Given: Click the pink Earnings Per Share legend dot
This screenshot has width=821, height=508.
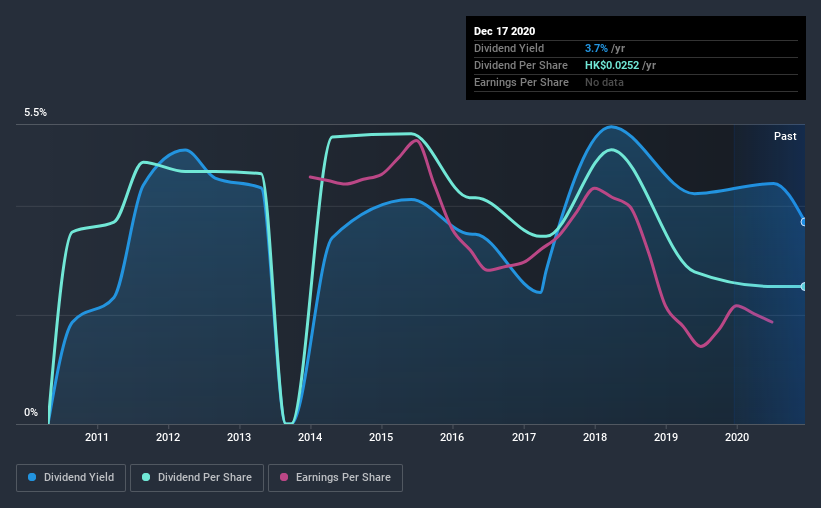Looking at the screenshot, I should (284, 477).
